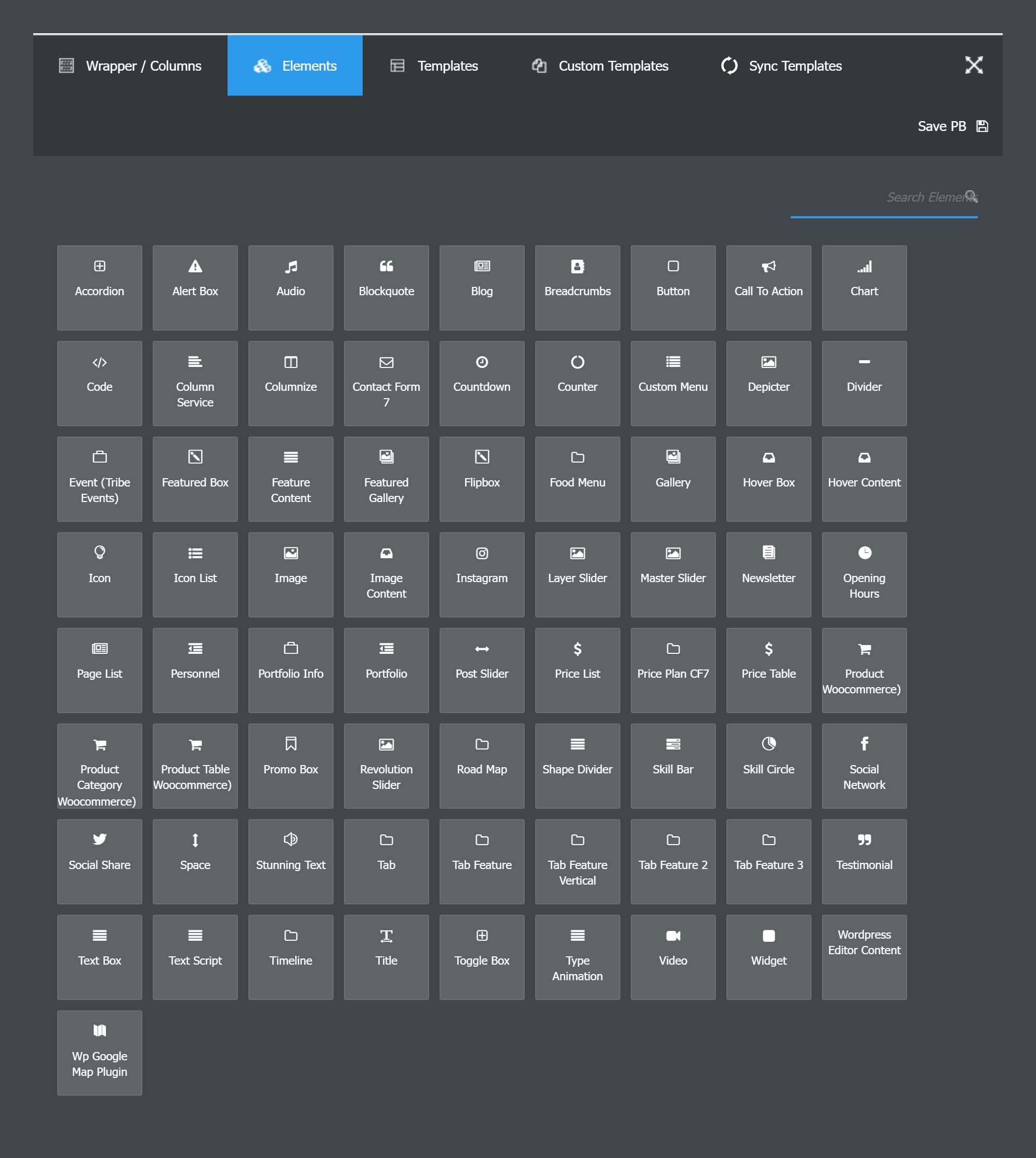Viewport: 1036px width, 1158px height.
Task: Select the Price Table element
Action: (x=769, y=670)
